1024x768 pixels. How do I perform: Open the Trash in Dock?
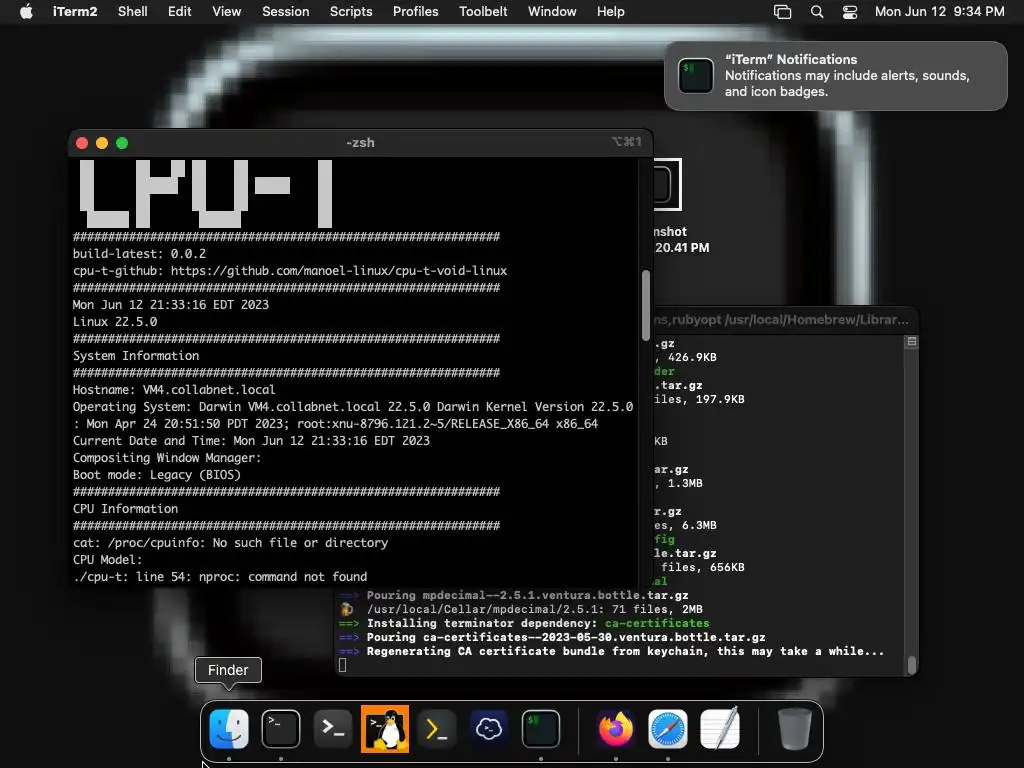[x=794, y=728]
